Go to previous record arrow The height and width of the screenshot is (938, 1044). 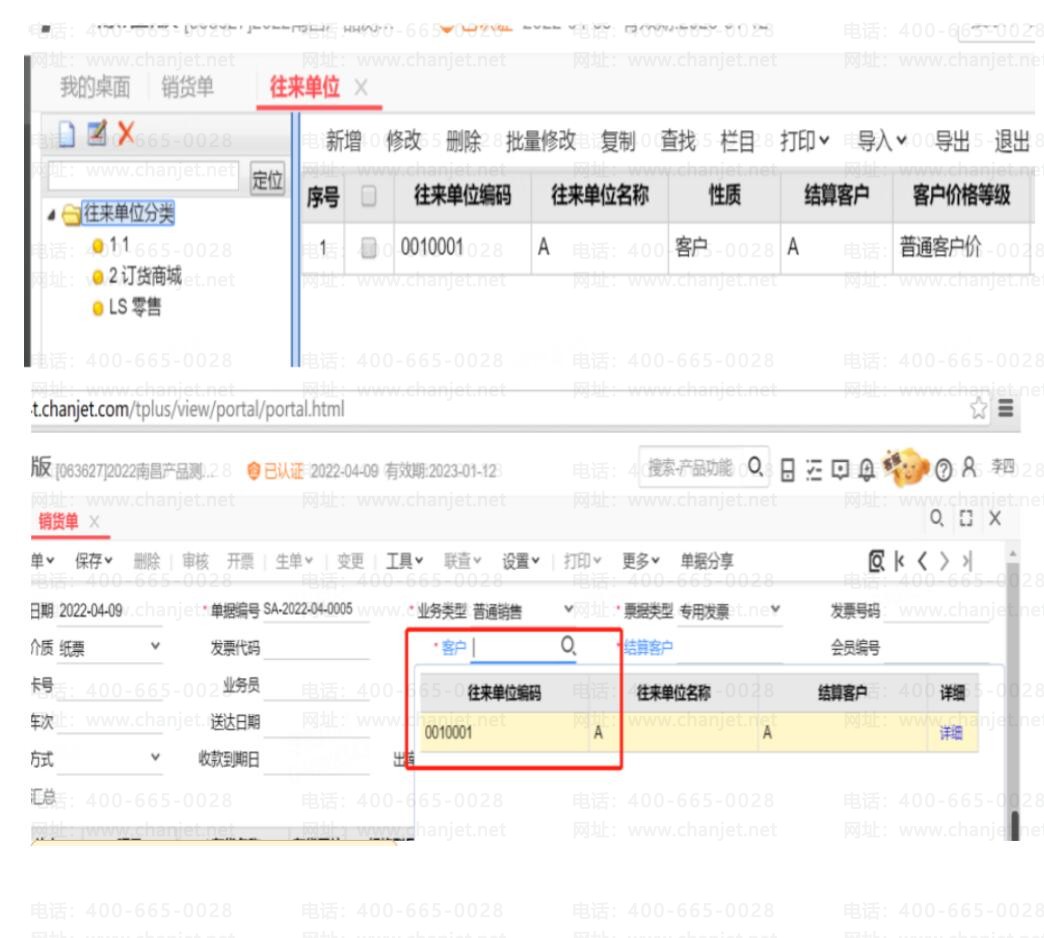(x=922, y=561)
